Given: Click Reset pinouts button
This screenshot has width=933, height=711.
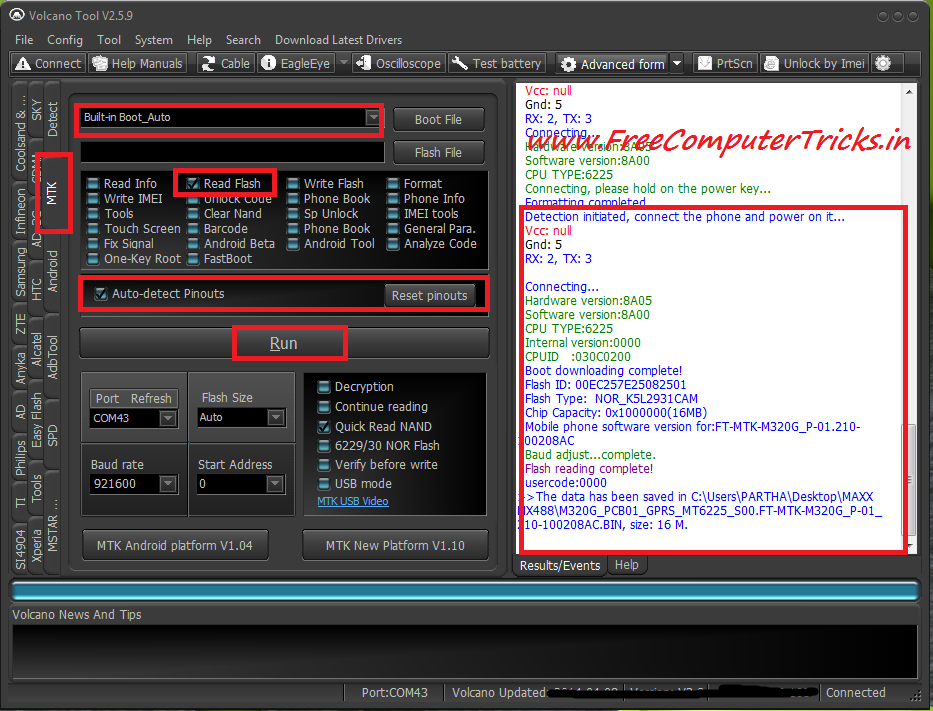Looking at the screenshot, I should 430,296.
